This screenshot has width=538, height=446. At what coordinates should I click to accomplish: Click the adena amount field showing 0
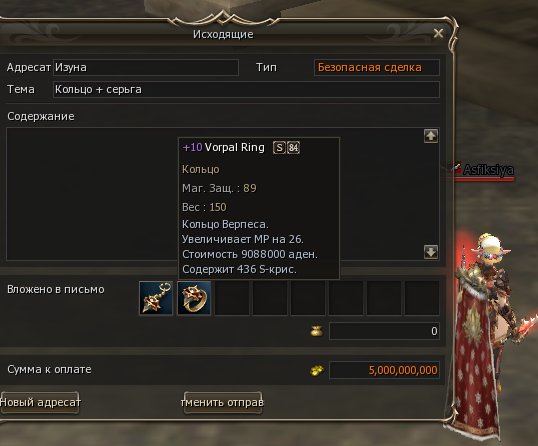pyautogui.click(x=384, y=331)
